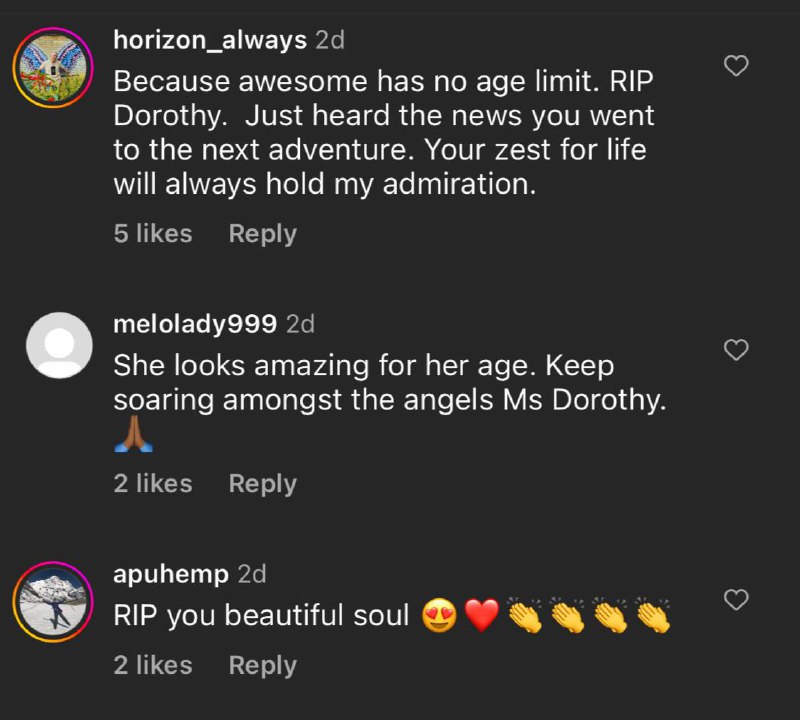The height and width of the screenshot is (720, 800).
Task: Heart apuhemp's RIP comment
Action: [736, 600]
